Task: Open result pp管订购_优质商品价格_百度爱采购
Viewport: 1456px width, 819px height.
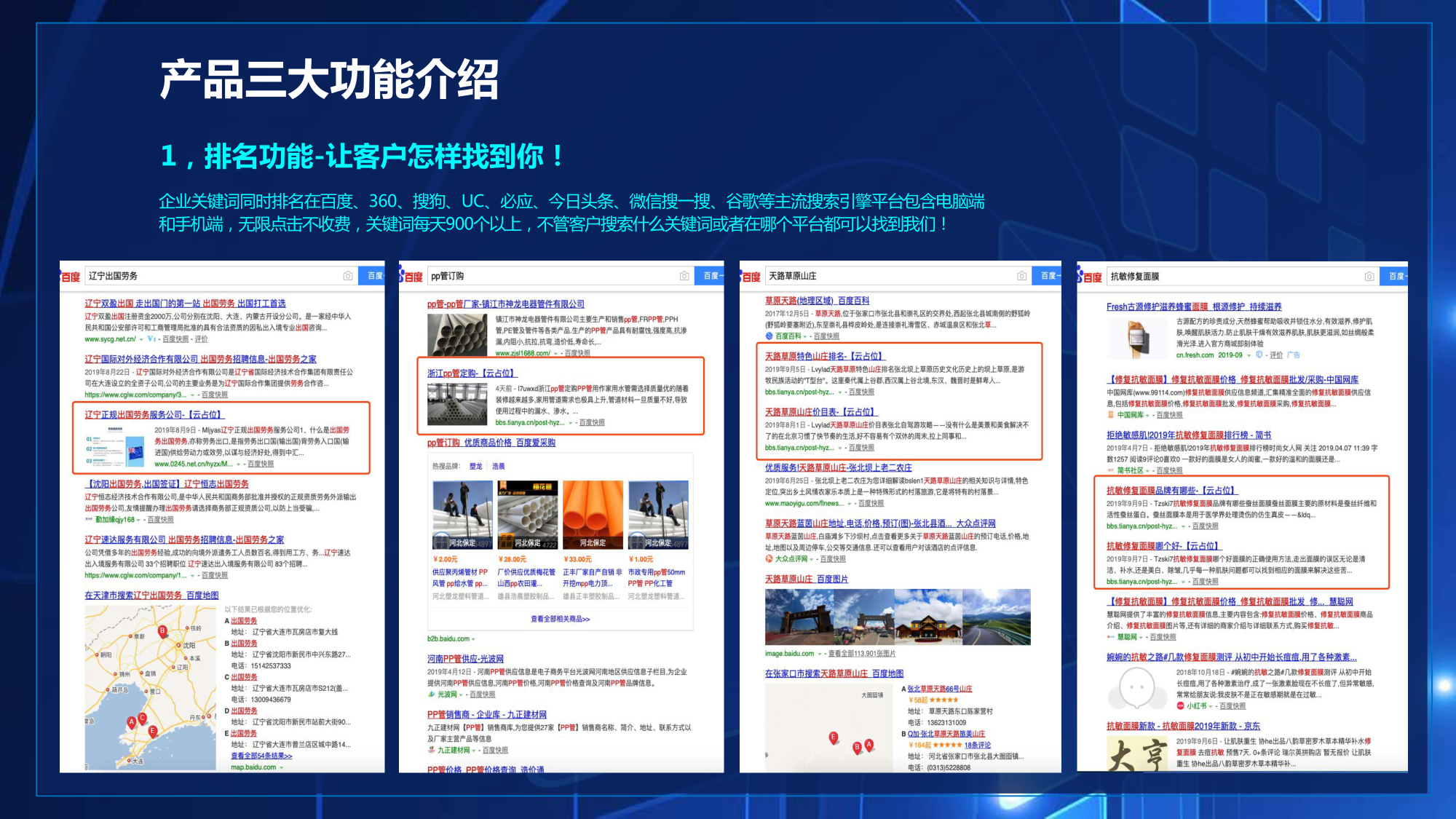Action: (491, 442)
